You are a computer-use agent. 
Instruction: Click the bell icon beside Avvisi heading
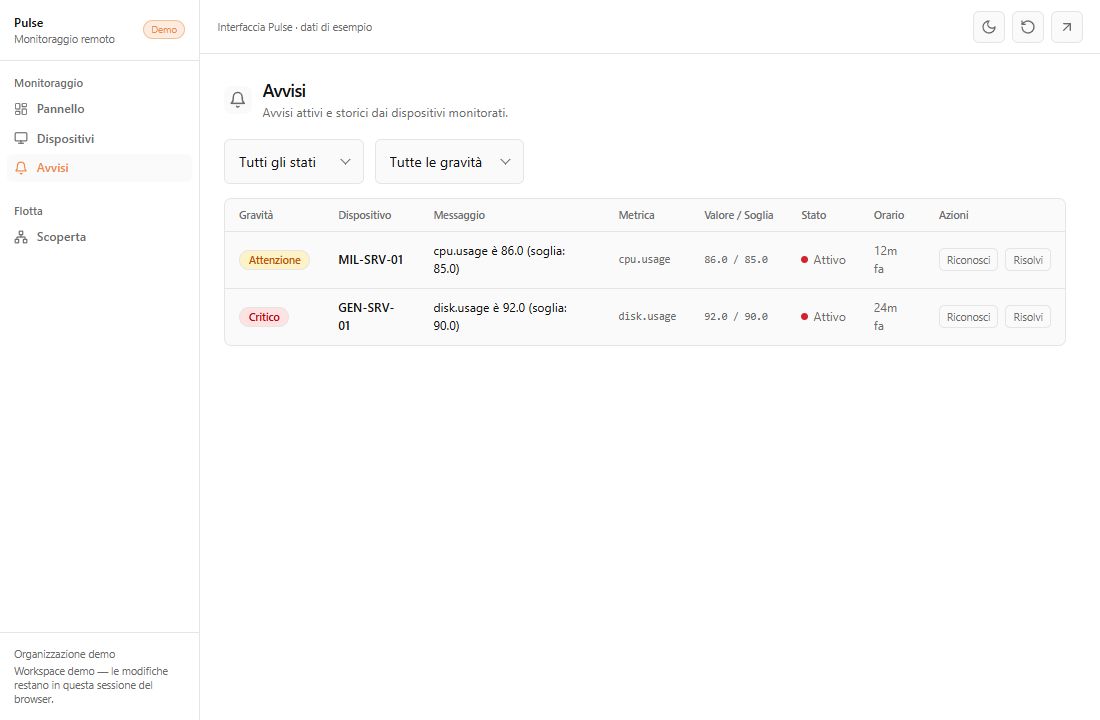[238, 100]
